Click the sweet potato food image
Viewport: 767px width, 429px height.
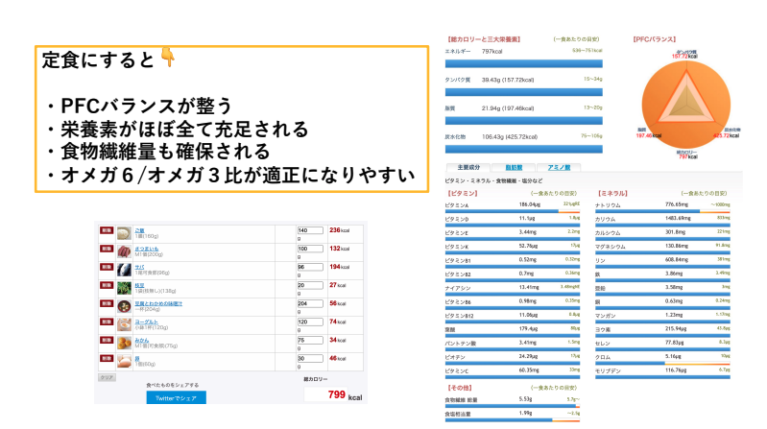123,249
